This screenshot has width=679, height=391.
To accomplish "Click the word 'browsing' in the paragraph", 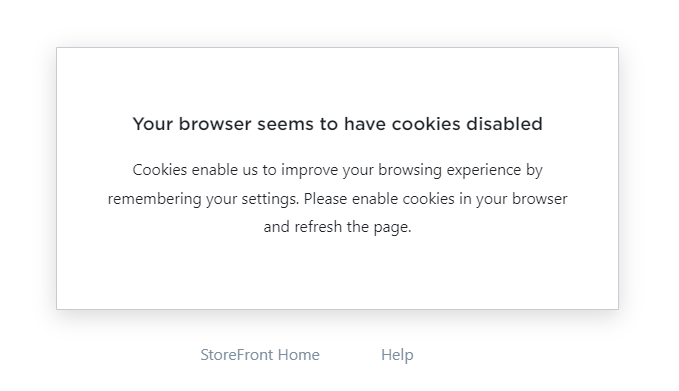I will pyautogui.click(x=410, y=170).
